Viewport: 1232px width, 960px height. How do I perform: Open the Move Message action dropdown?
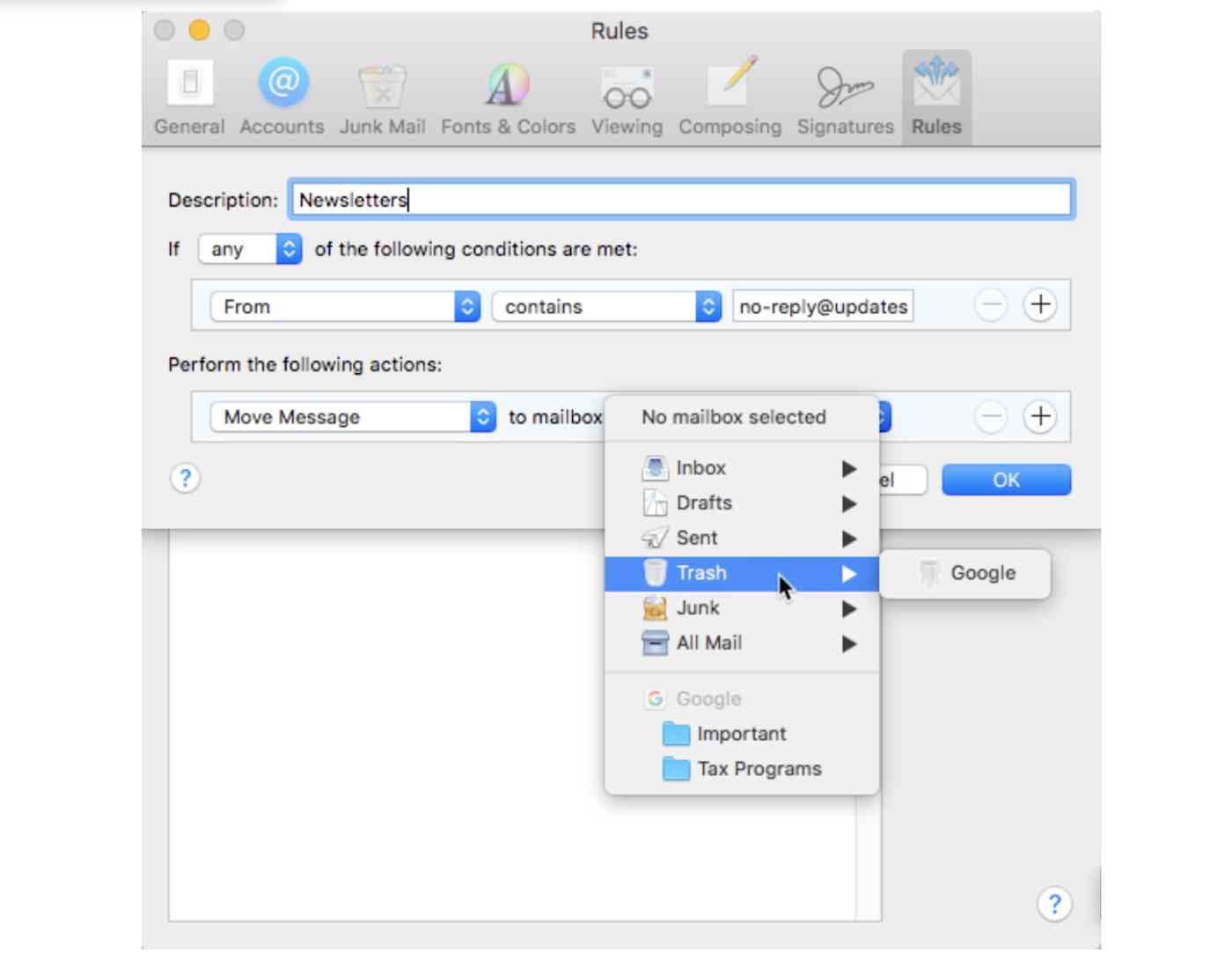click(351, 417)
